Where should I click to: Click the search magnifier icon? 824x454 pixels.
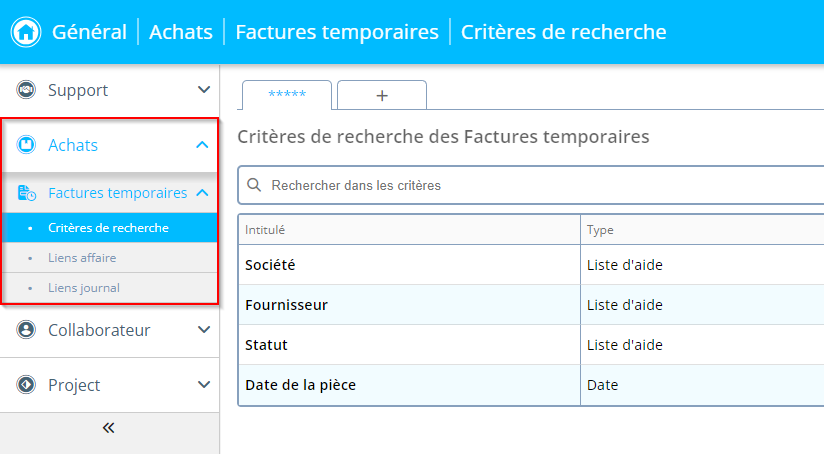pyautogui.click(x=254, y=185)
